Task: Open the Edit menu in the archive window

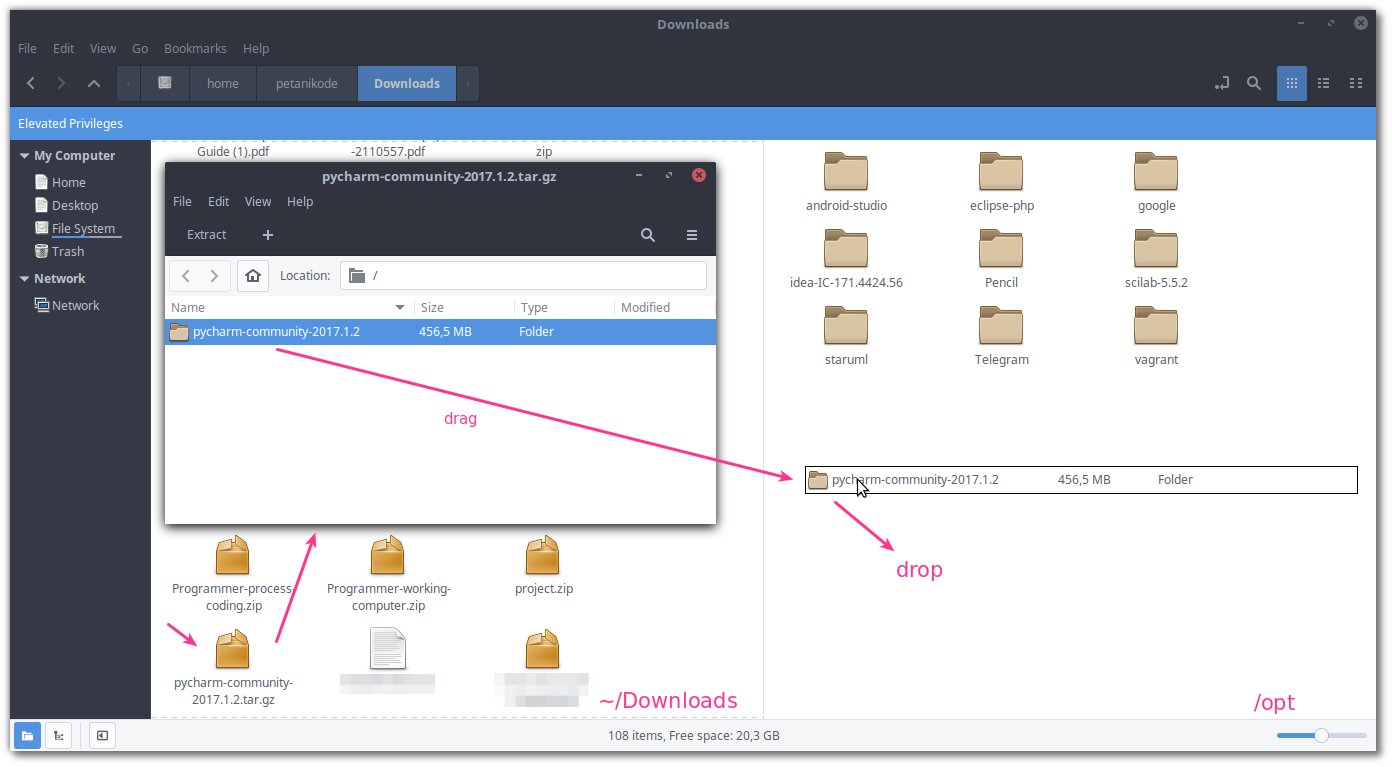Action: point(218,201)
